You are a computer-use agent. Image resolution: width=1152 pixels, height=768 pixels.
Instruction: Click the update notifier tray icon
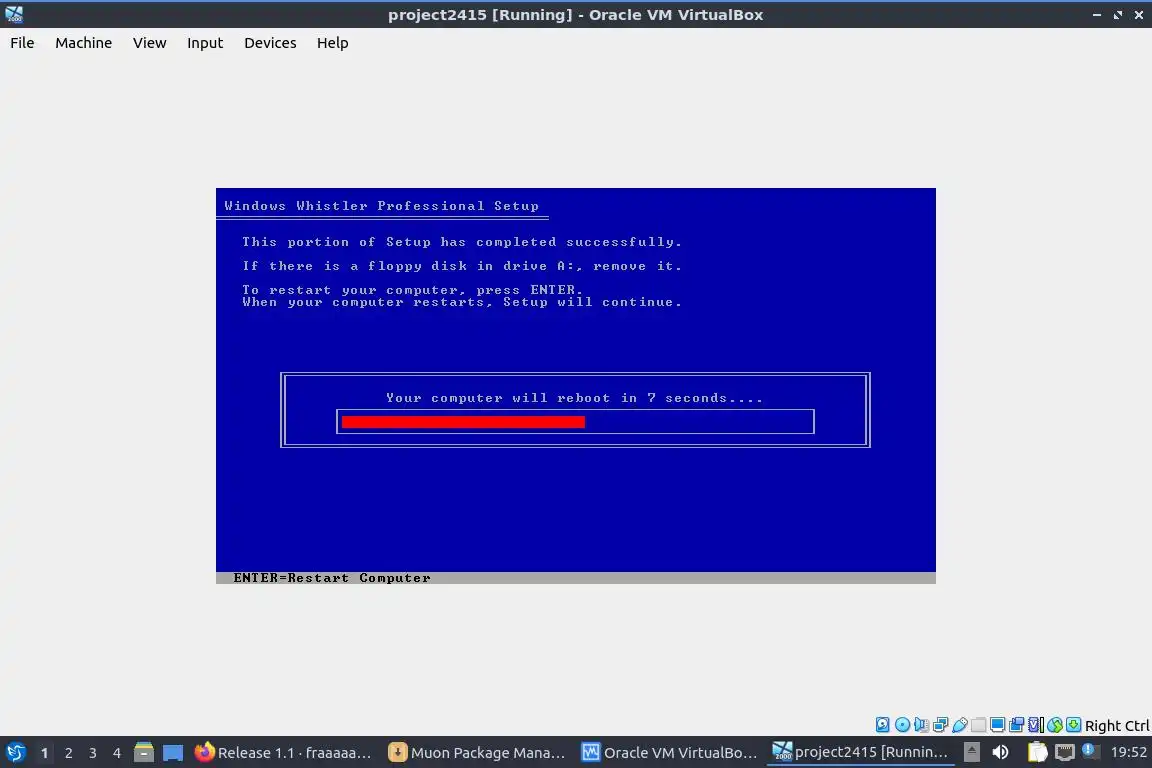pos(1091,751)
